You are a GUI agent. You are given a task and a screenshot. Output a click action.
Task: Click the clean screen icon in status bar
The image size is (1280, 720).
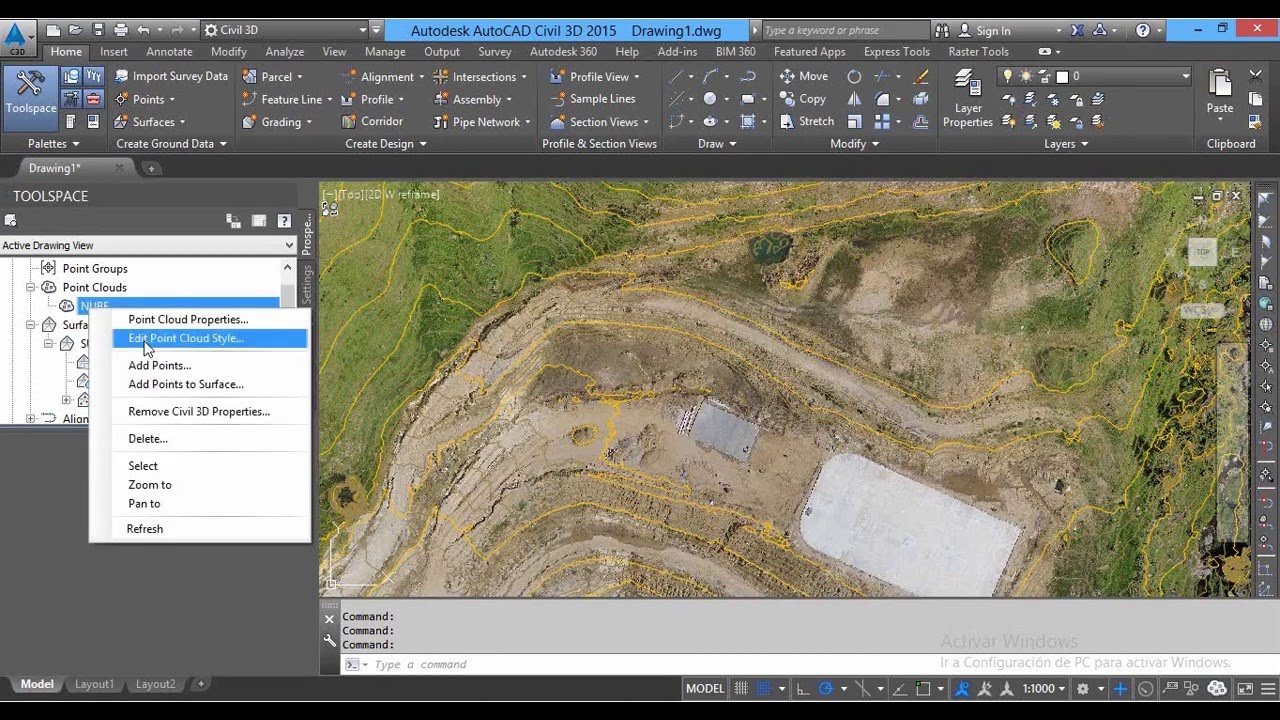(1245, 688)
